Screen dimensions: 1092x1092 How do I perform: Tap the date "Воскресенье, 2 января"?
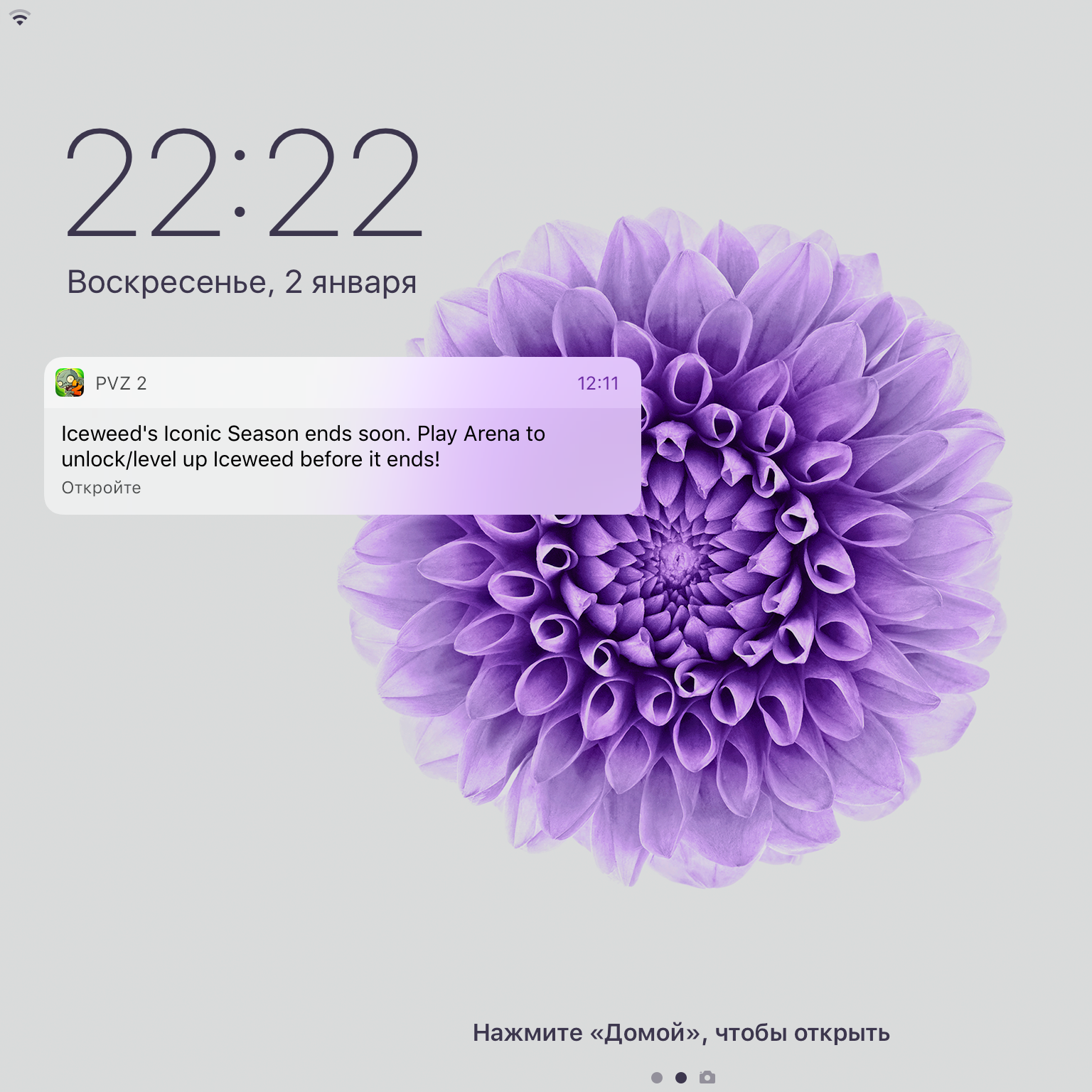point(242,282)
